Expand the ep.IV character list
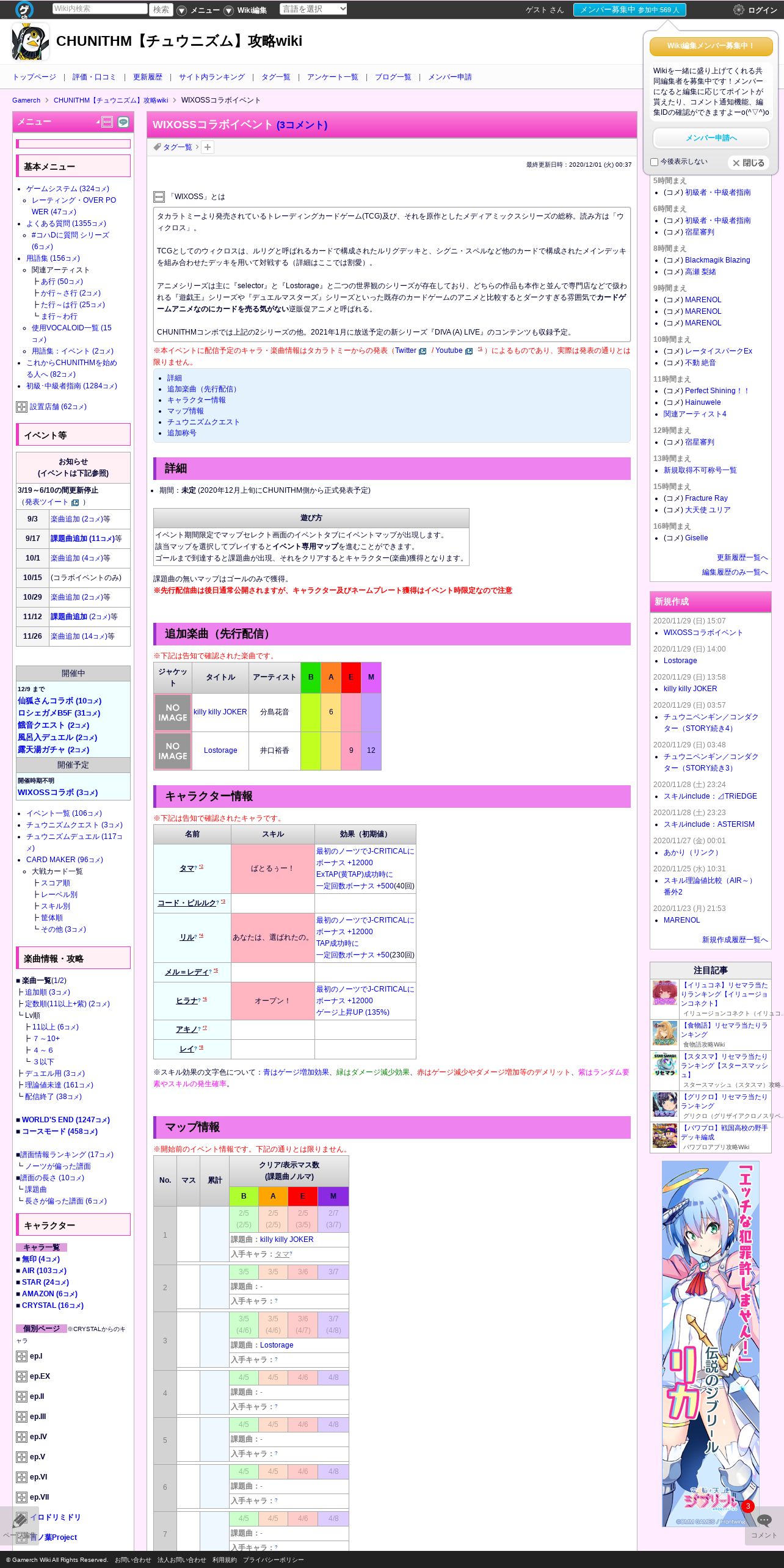The height and width of the screenshot is (1568, 784). coord(21,1437)
